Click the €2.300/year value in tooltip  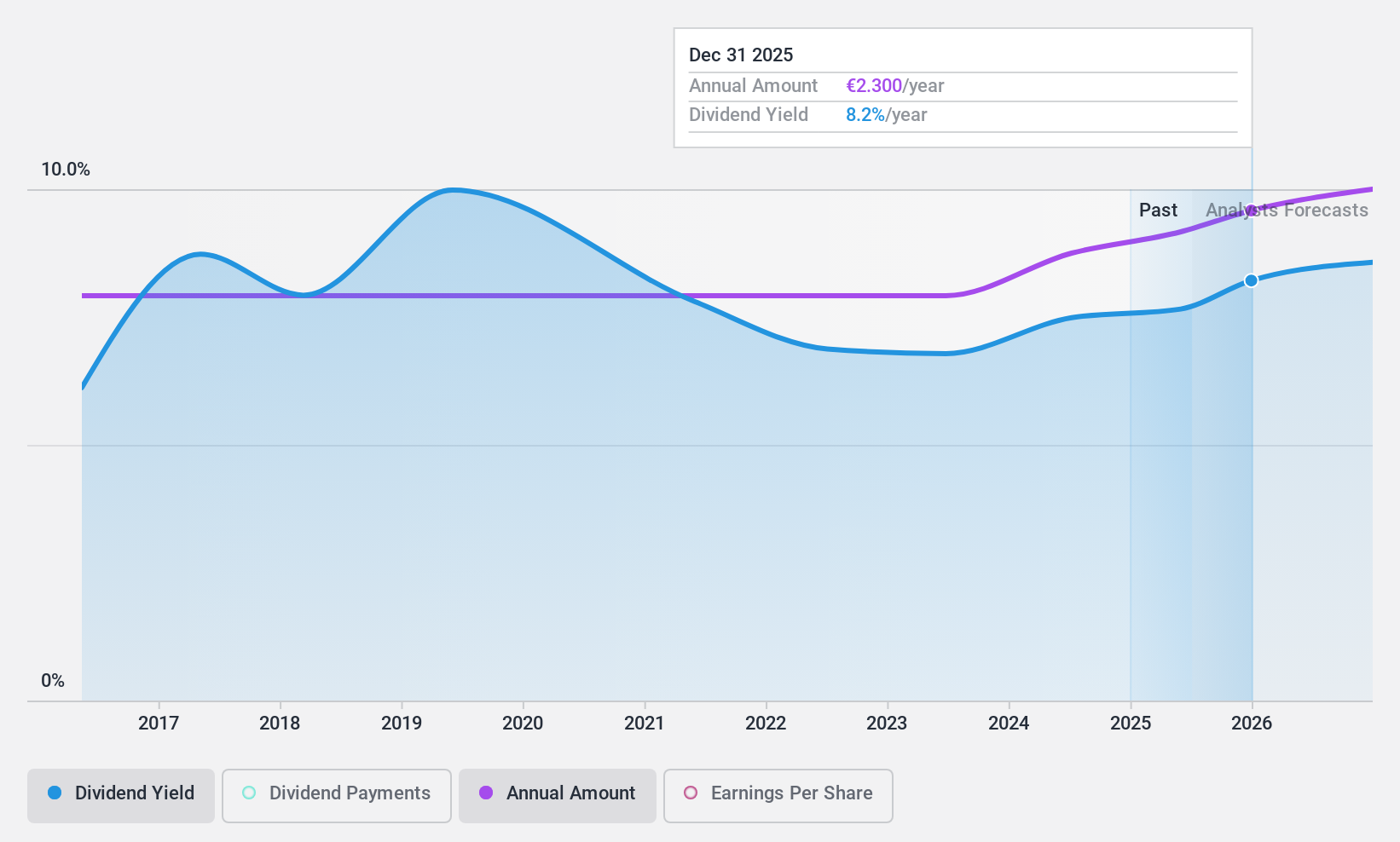895,86
